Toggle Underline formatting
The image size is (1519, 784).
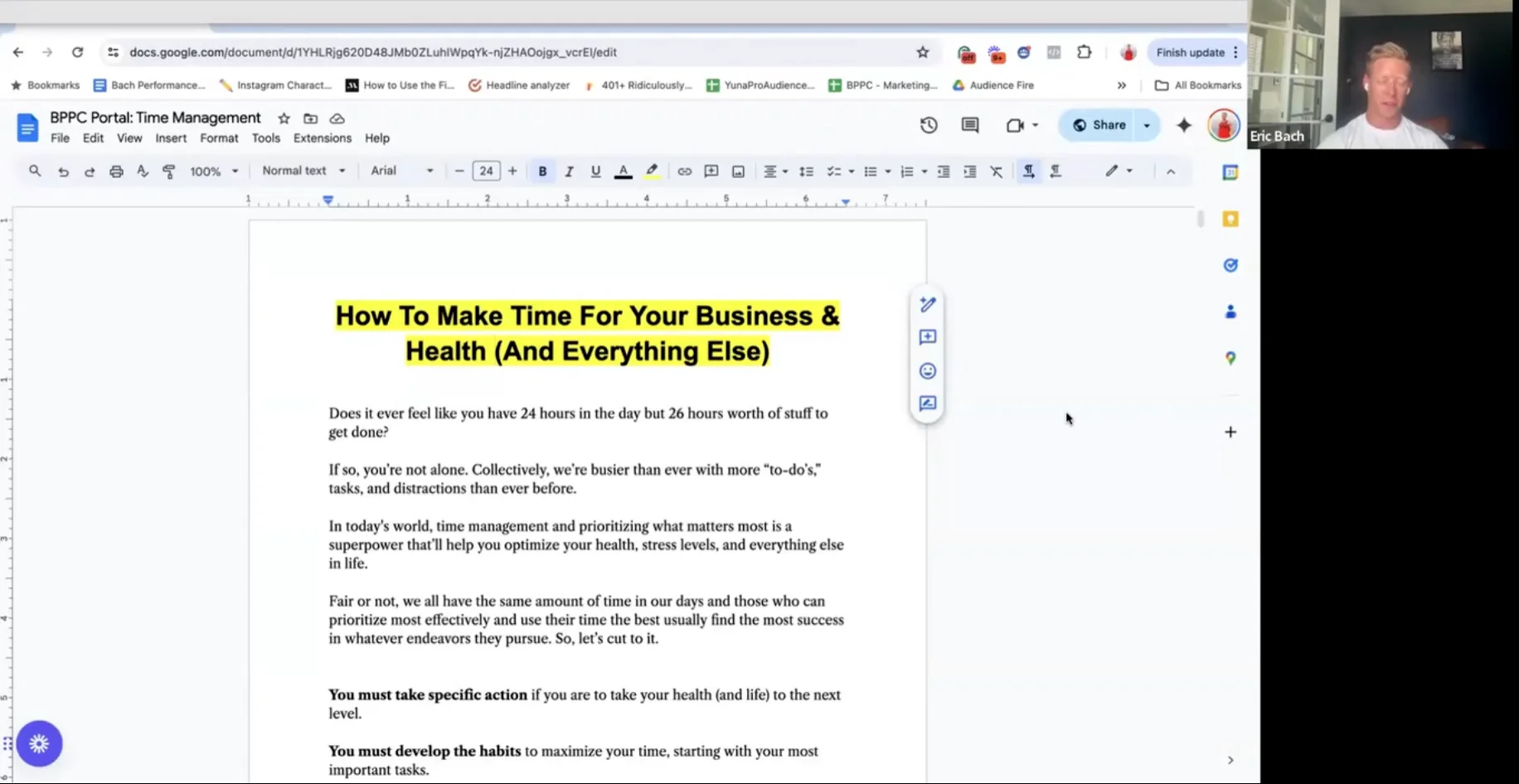pyautogui.click(x=595, y=172)
